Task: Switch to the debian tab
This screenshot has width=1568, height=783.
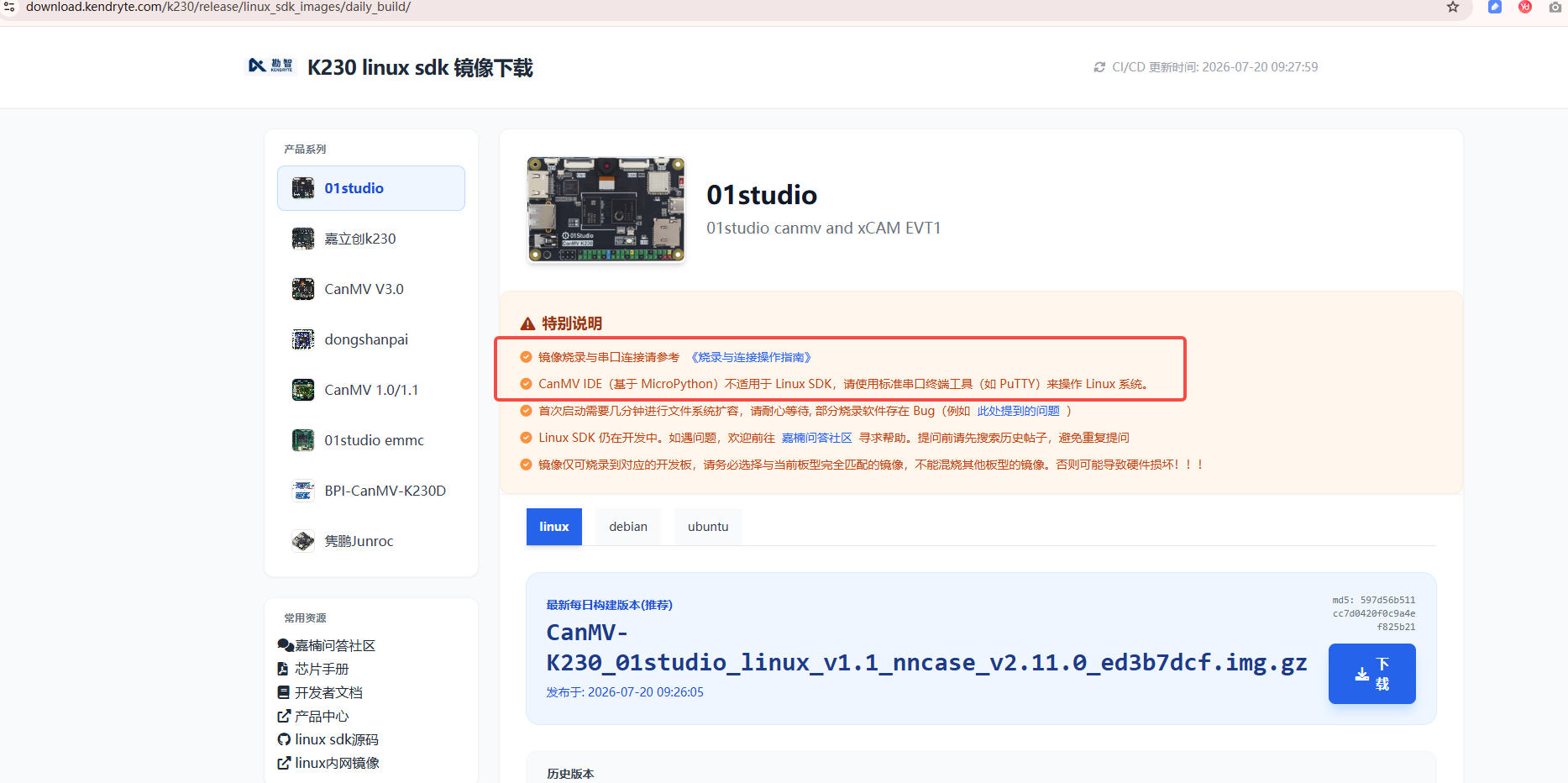Action: pyautogui.click(x=628, y=527)
